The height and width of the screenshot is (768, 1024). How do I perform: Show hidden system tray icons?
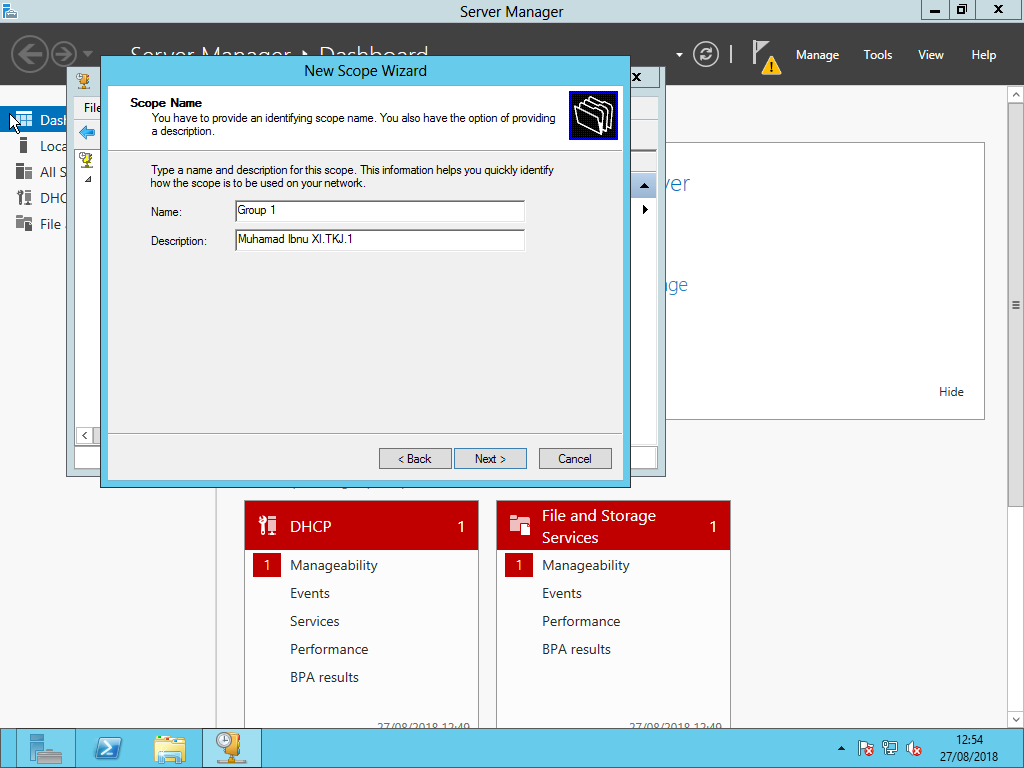pos(841,748)
